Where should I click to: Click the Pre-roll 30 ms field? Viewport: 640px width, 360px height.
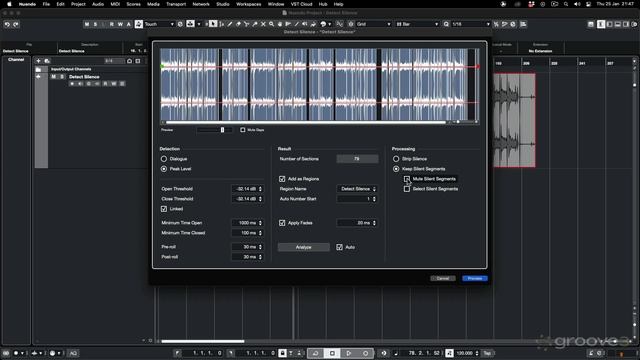pyautogui.click(x=247, y=247)
